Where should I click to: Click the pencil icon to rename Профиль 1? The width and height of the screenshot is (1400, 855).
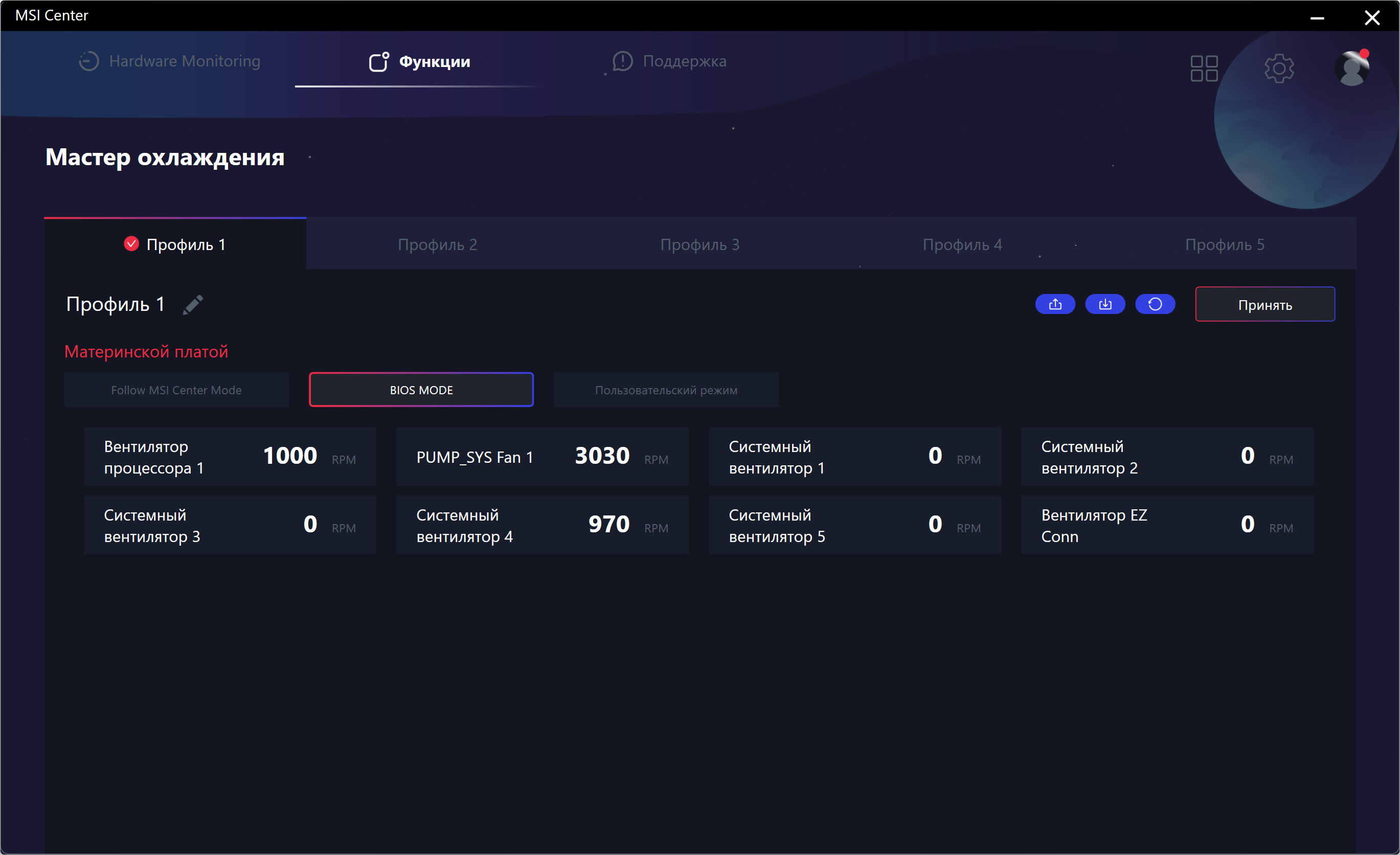pyautogui.click(x=193, y=304)
